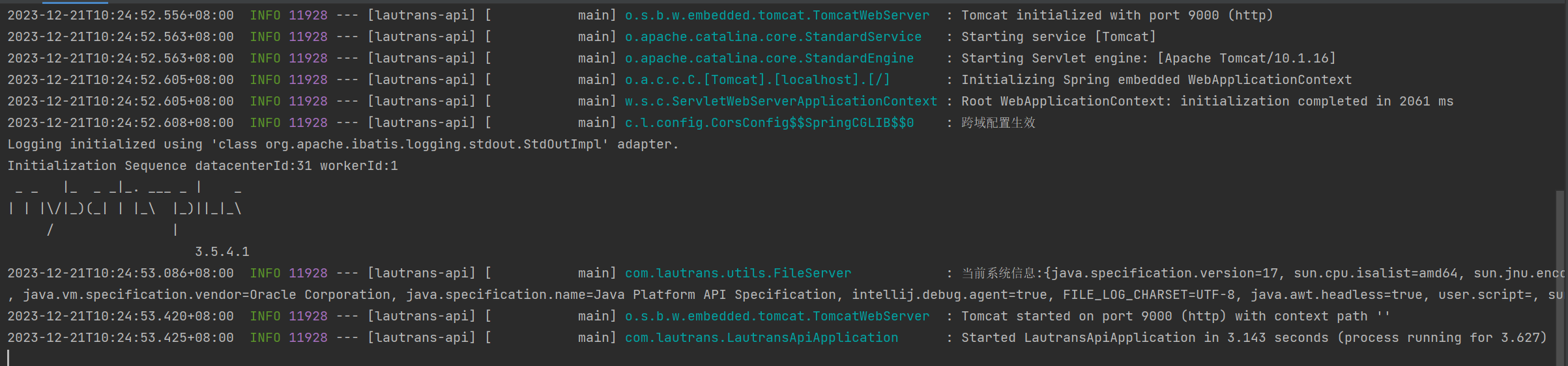Click the w.s.c.ServletWebServerApplicationContext logger name

coord(781,101)
